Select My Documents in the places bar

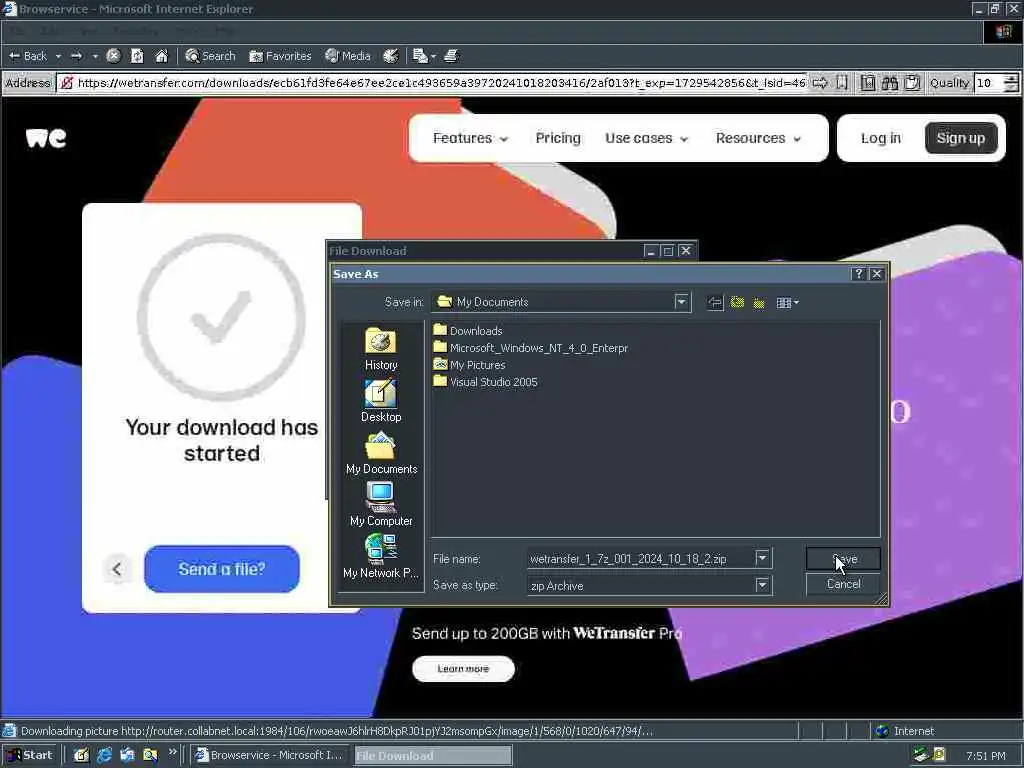(x=381, y=453)
